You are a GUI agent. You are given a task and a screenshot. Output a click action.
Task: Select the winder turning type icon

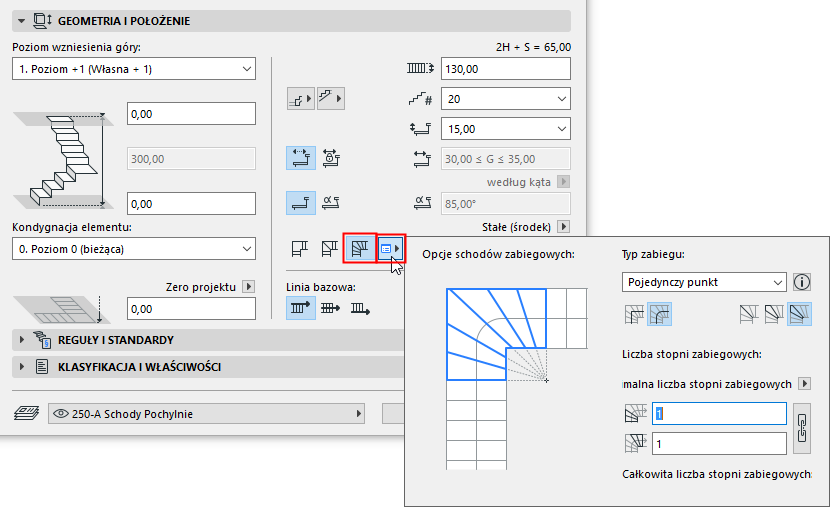360,247
